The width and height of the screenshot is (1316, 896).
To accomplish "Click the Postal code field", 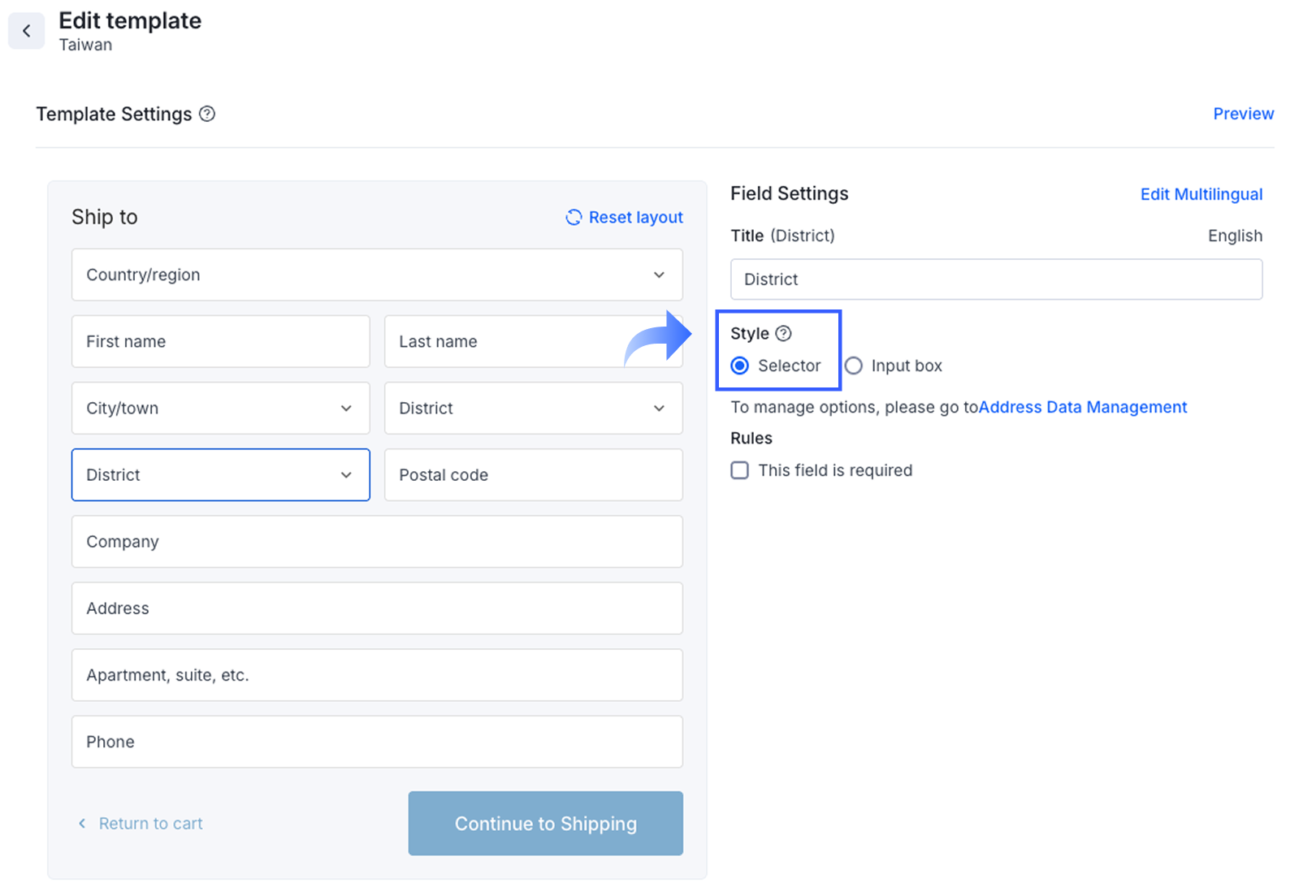I will pyautogui.click(x=533, y=474).
